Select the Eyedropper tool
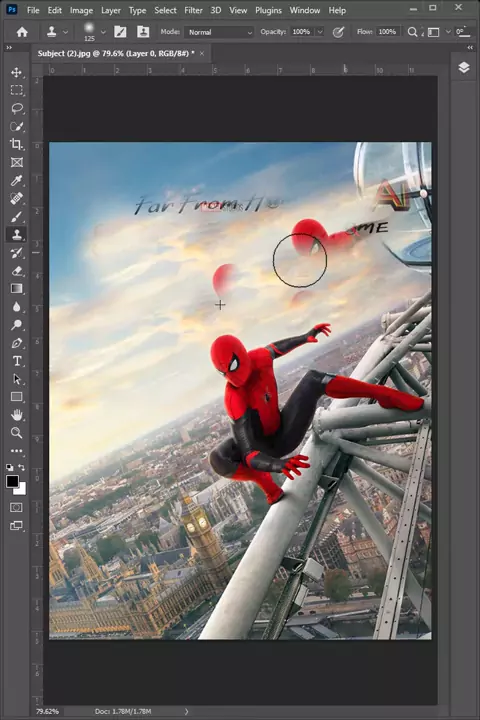Viewport: 480px width, 720px height. click(17, 180)
